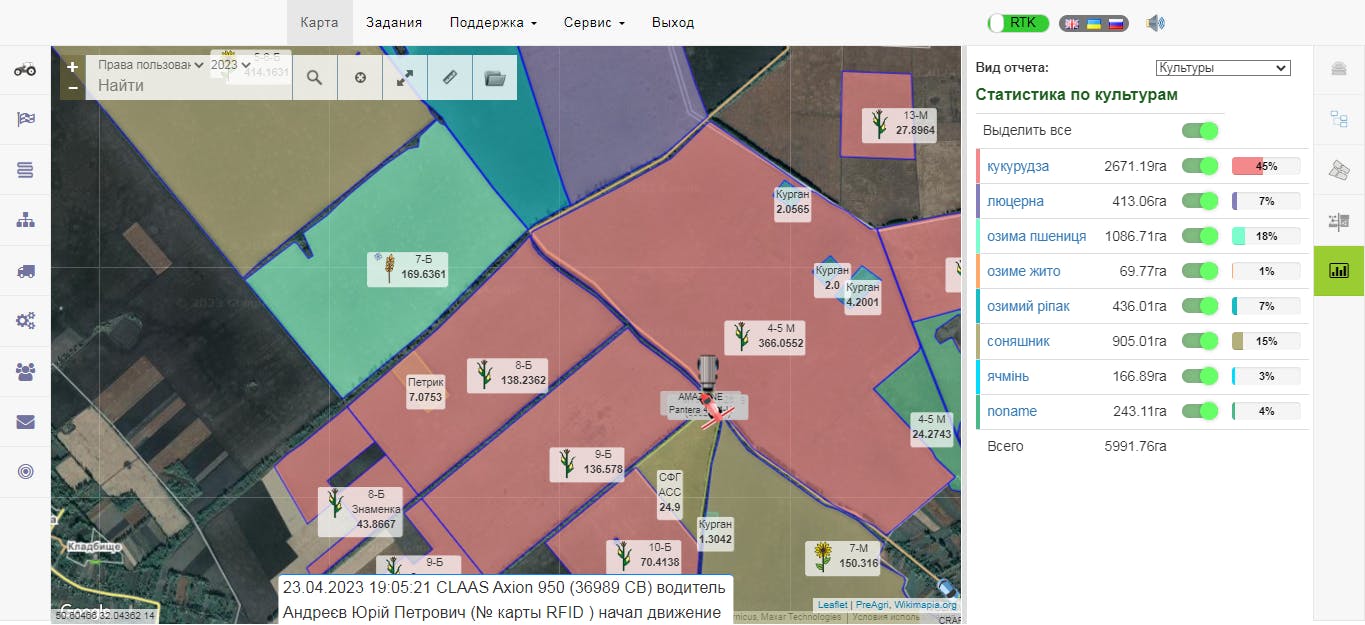Expand the Поддержка menu

493,22
